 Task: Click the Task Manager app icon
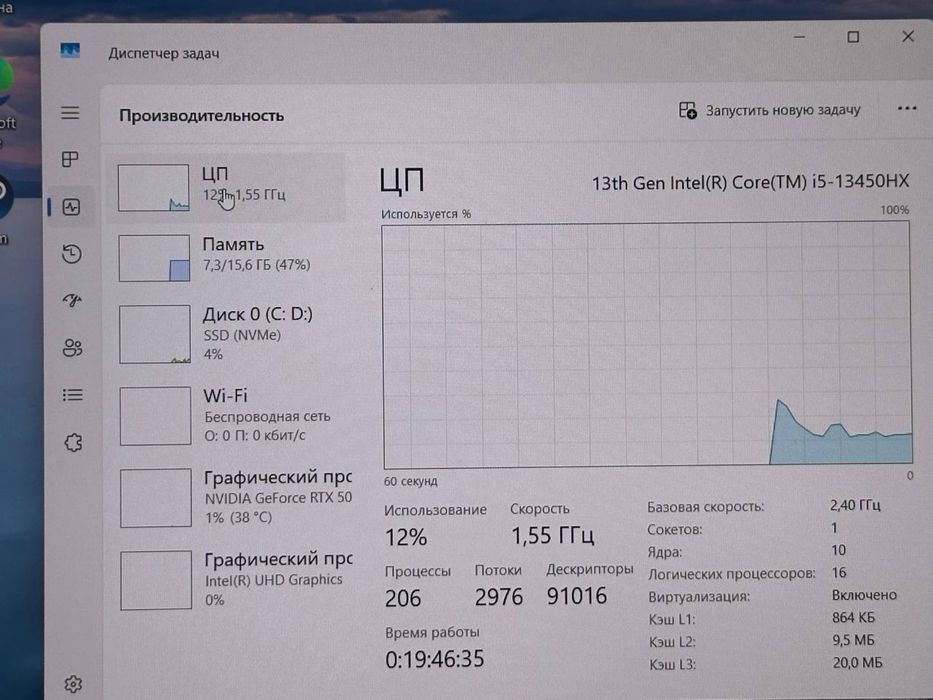click(70, 51)
